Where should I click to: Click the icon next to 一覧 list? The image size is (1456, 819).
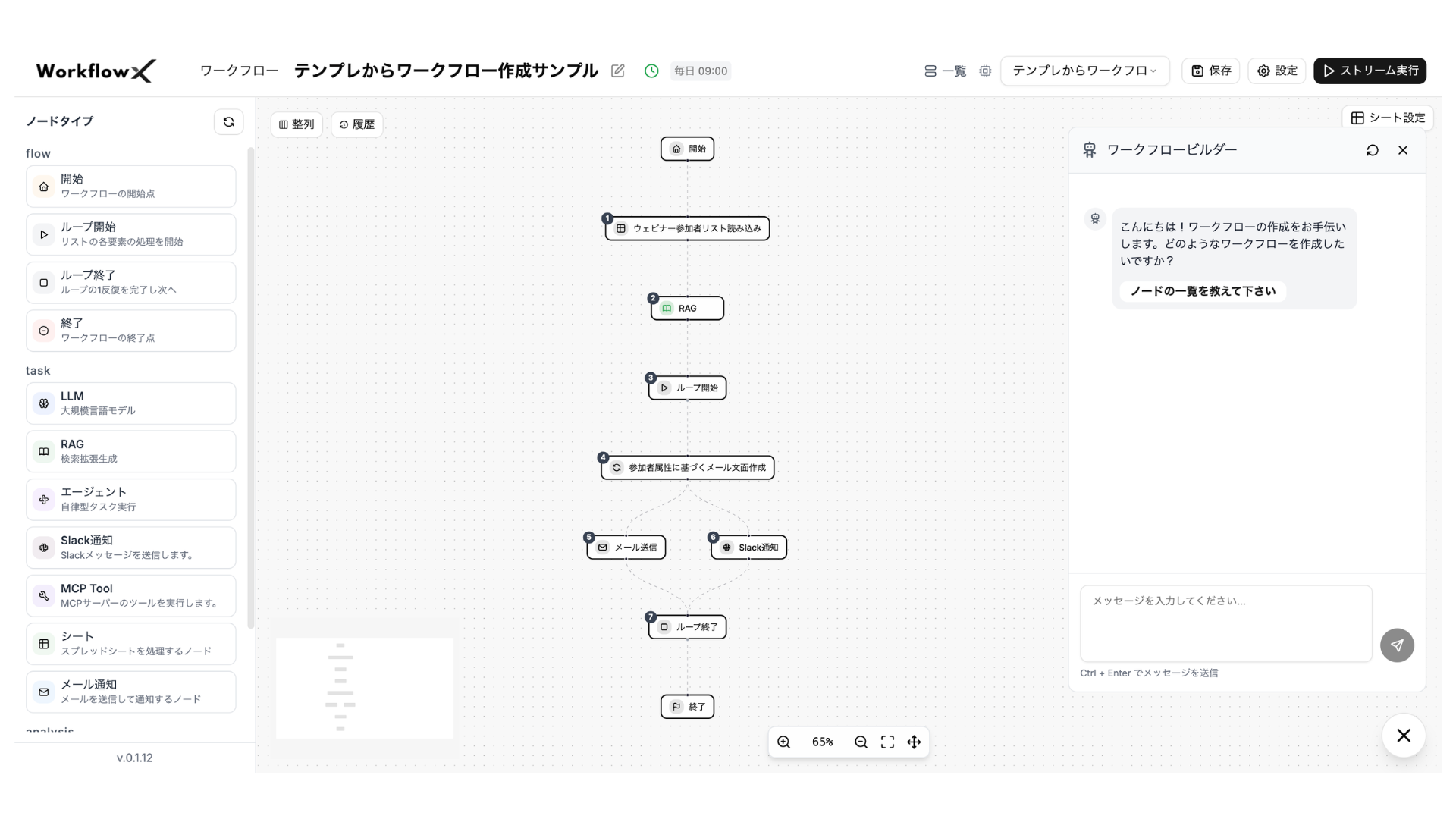[x=985, y=71]
